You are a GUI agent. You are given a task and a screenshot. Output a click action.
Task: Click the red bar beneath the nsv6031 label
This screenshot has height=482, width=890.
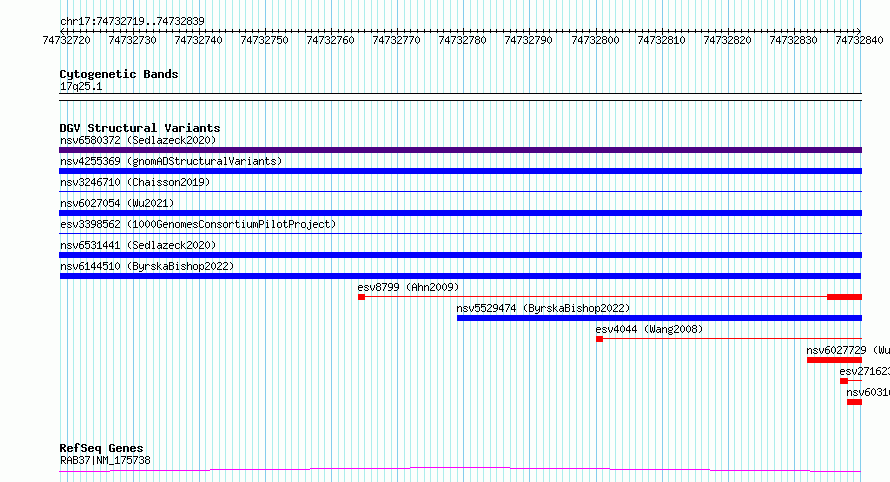854,402
